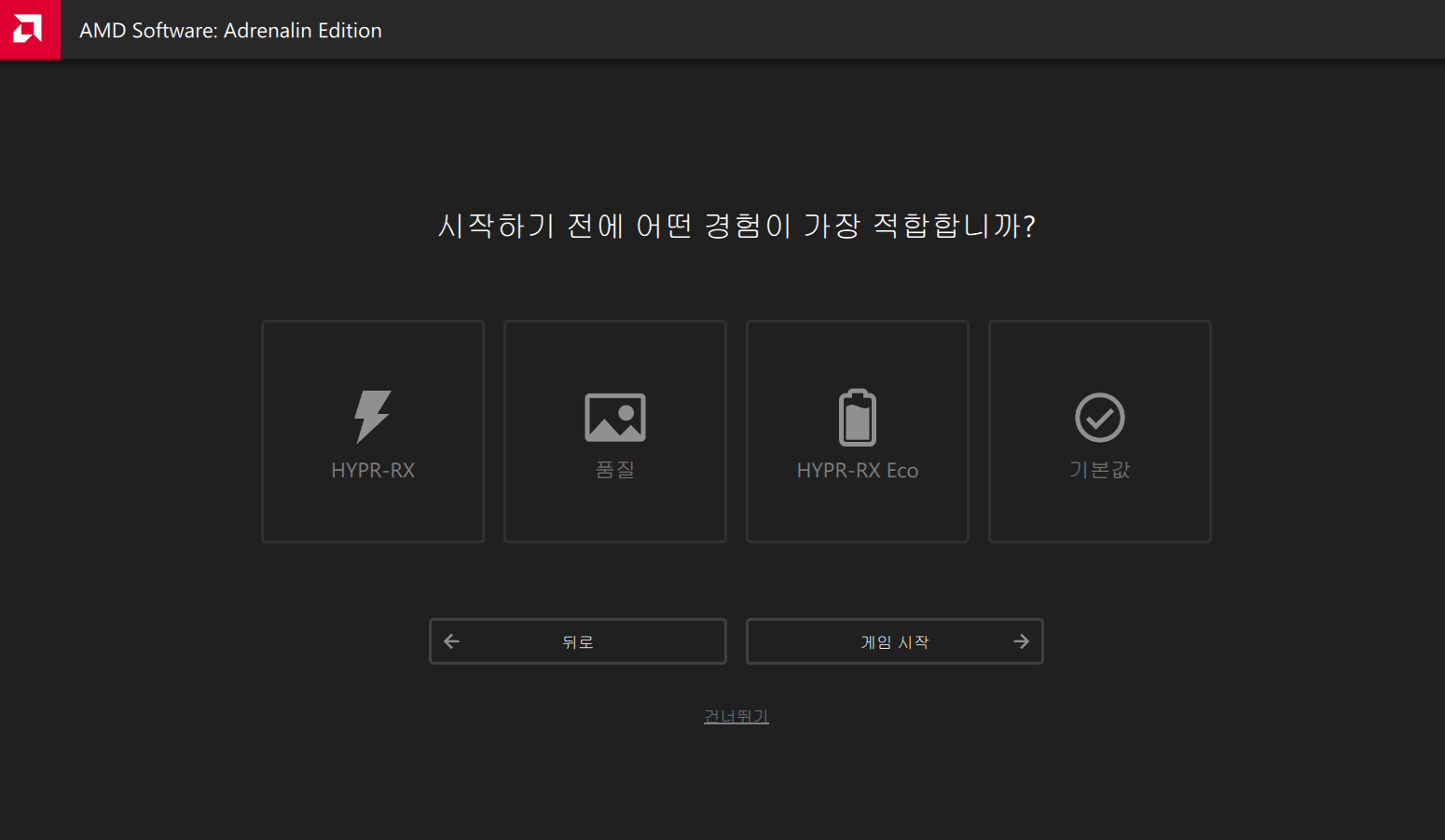Click the battery icon for HYPR-RX Eco
Screen dimensions: 1445x840
point(858,417)
